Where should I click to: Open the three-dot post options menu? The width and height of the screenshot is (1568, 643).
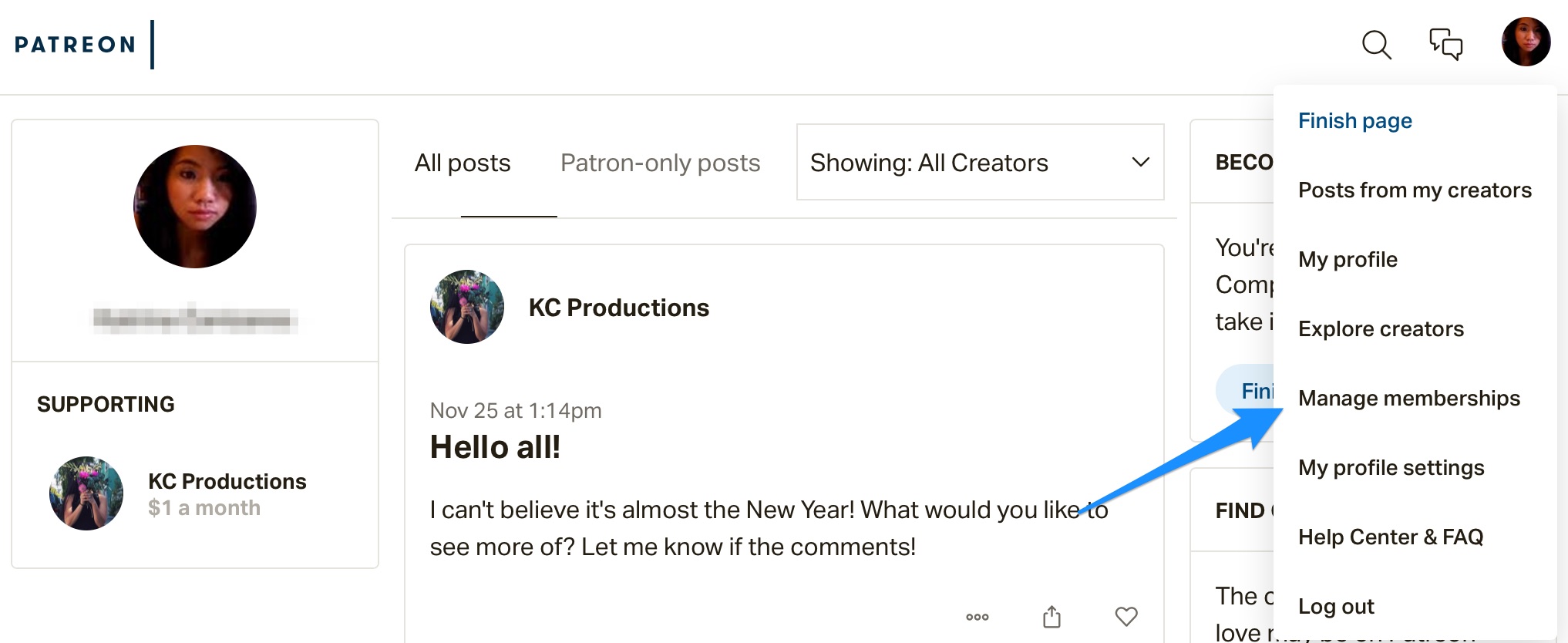[x=977, y=617]
